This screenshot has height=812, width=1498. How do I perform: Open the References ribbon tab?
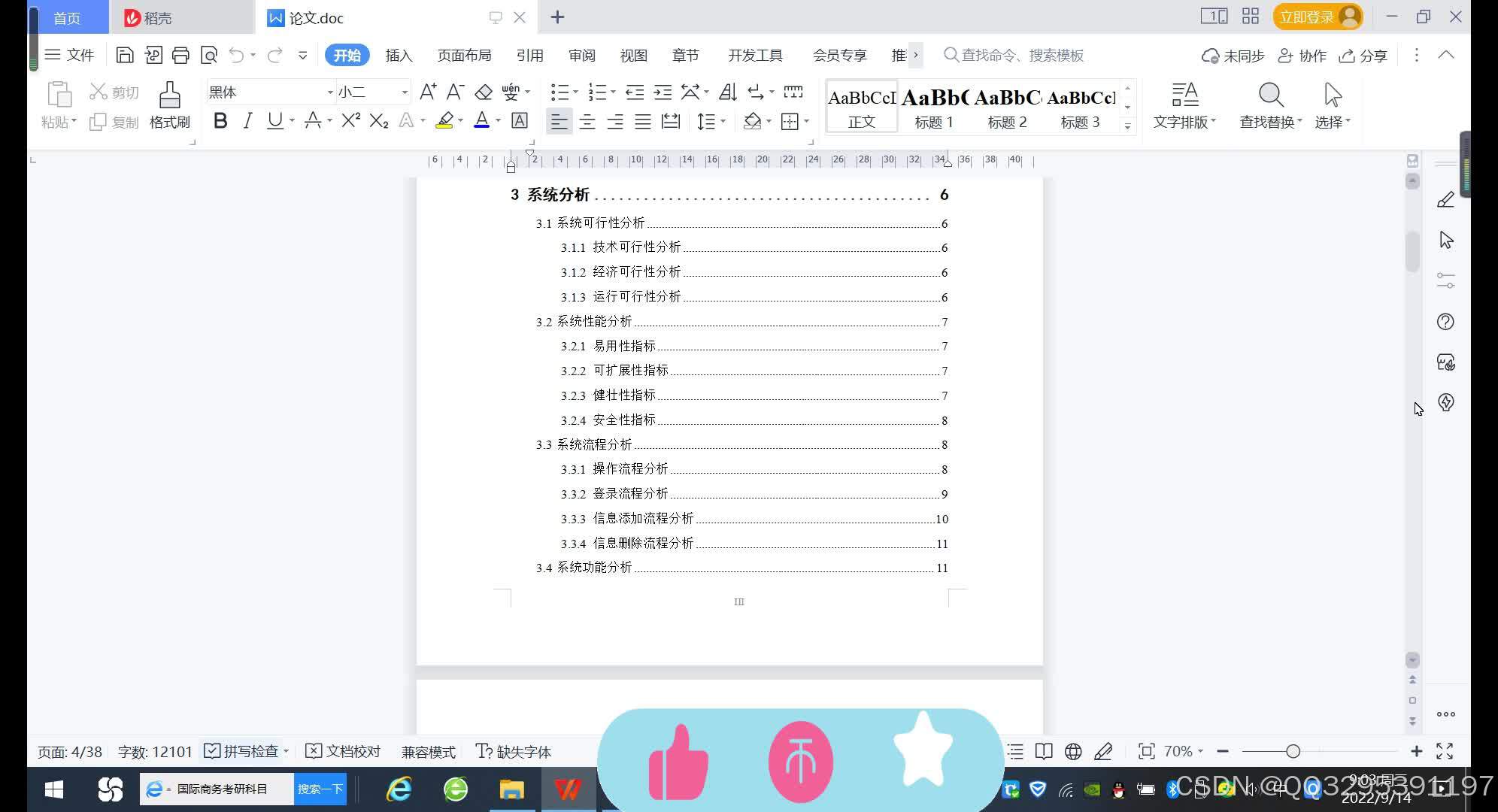click(529, 55)
